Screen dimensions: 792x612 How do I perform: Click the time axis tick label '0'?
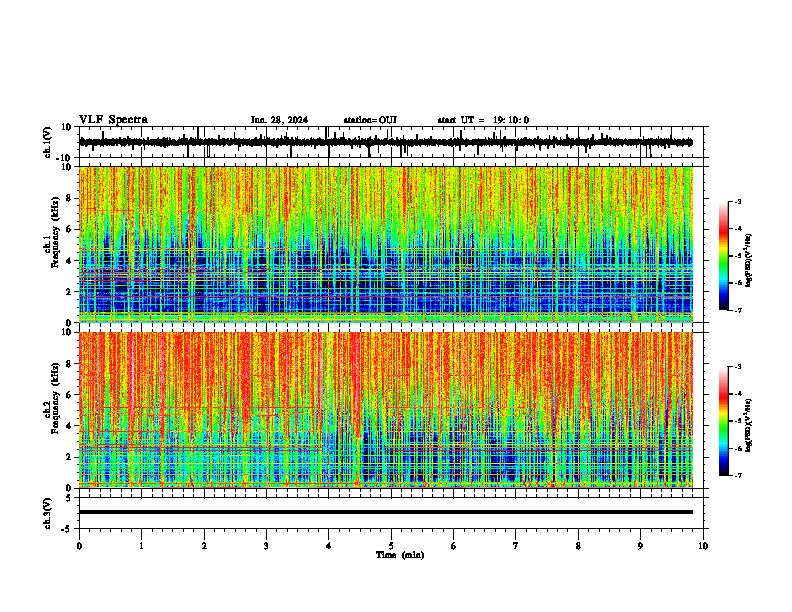79,546
